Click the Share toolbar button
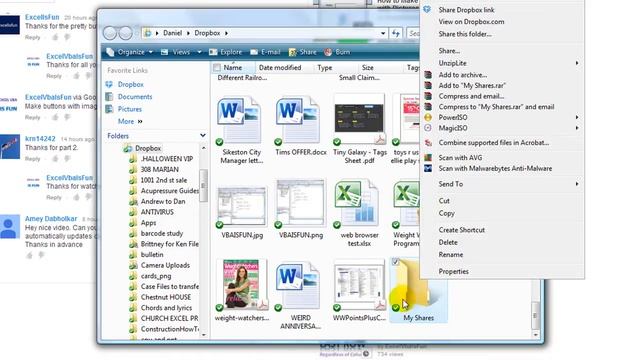The height and width of the screenshot is (360, 640). click(302, 52)
